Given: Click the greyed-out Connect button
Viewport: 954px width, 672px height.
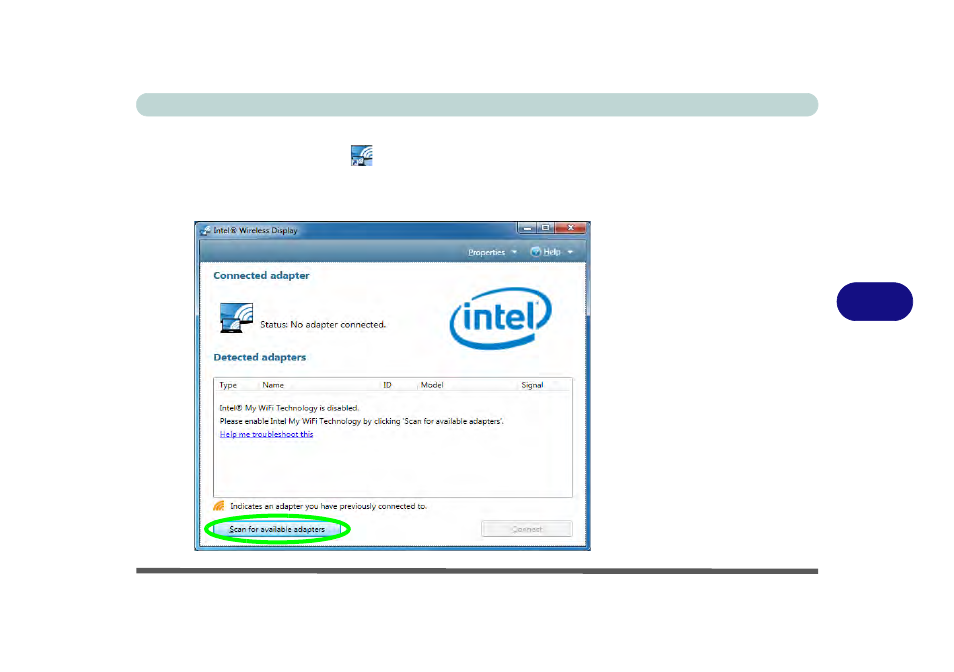Looking at the screenshot, I should click(527, 529).
